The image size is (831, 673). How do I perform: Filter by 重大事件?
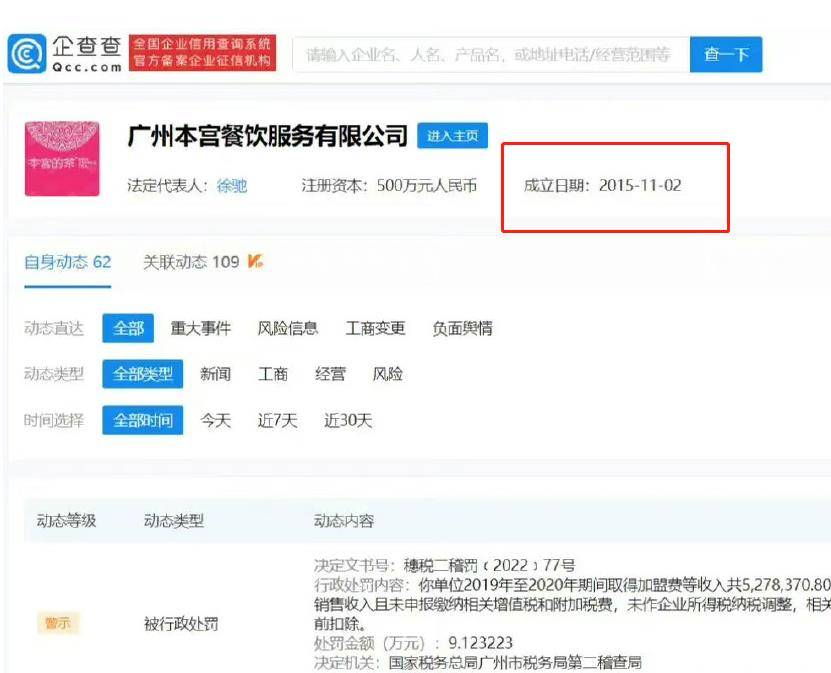point(201,329)
